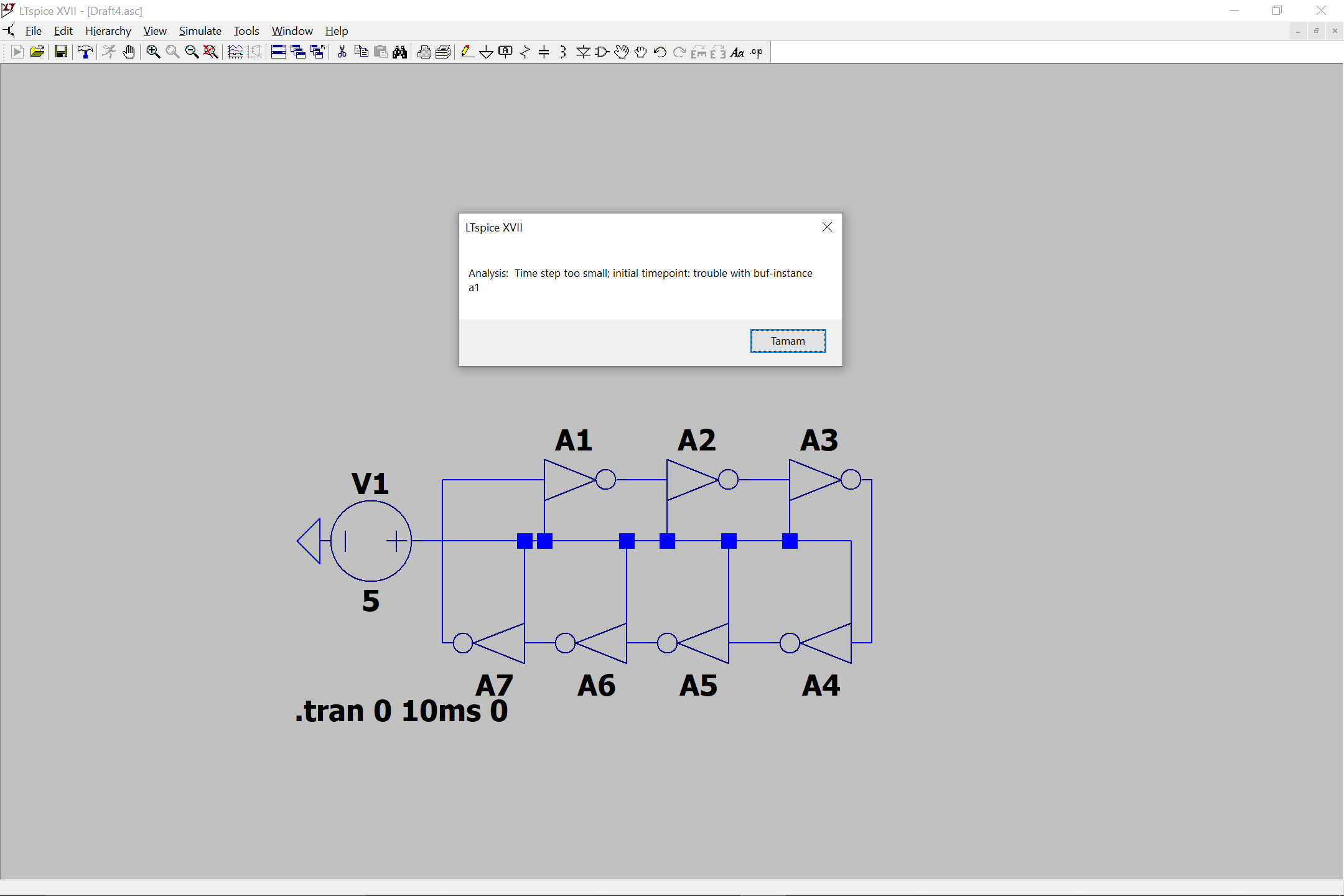Image resolution: width=1344 pixels, height=896 pixels.
Task: Open the Simulate menu
Action: (x=200, y=30)
